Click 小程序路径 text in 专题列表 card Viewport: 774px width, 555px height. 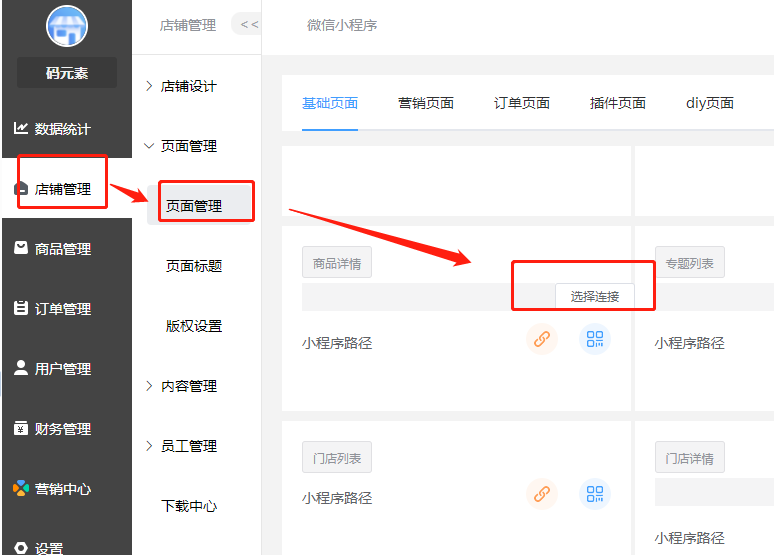pos(690,343)
